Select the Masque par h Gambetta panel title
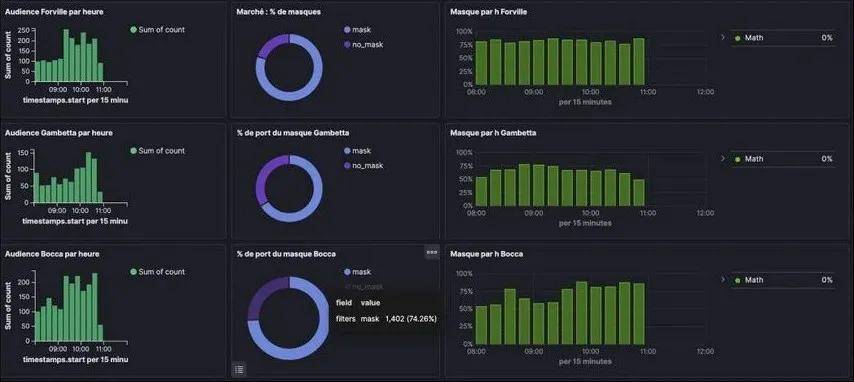This screenshot has height=382, width=854. click(x=493, y=132)
